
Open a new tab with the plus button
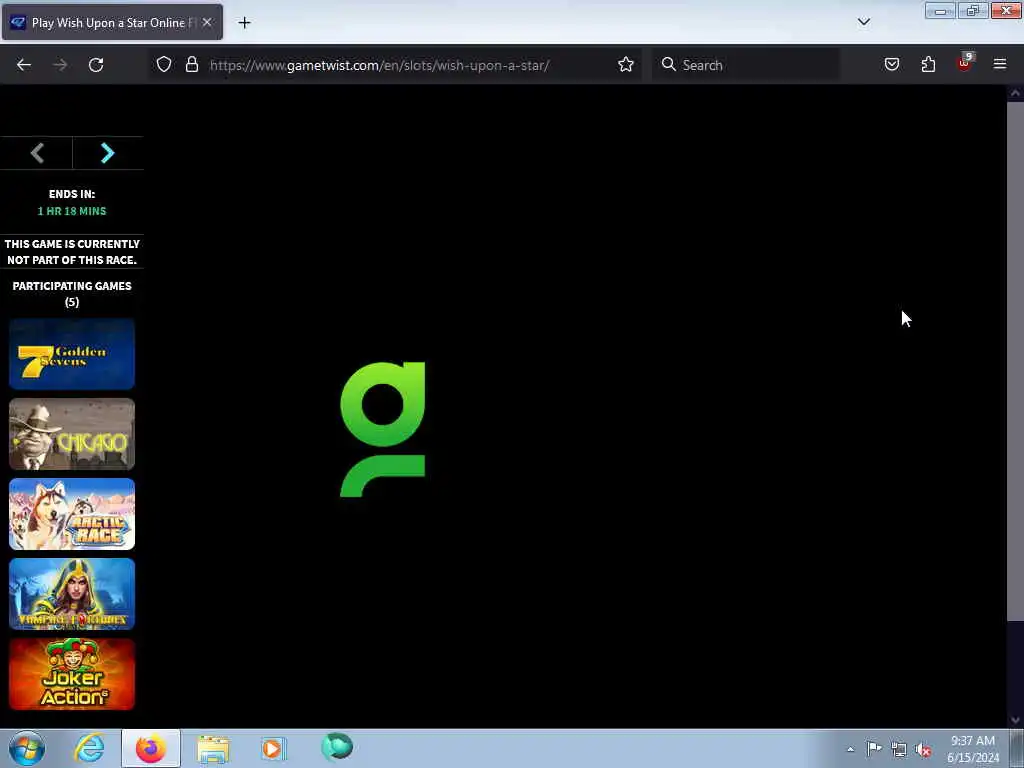tap(244, 23)
